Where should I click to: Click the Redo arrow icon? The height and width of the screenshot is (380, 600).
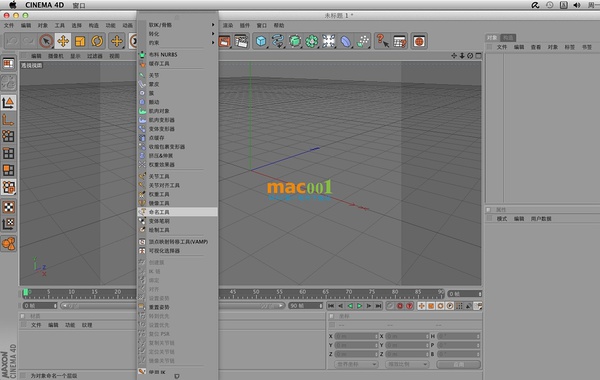[29, 41]
